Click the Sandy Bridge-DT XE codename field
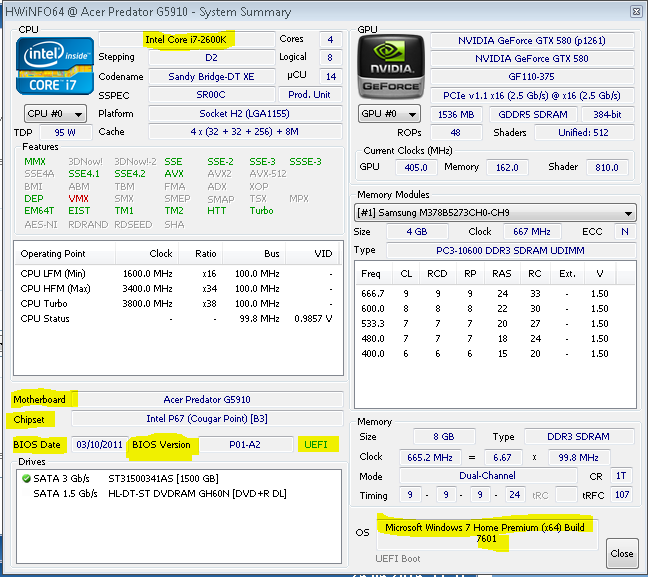Image resolution: width=648 pixels, height=577 pixels. pos(211,77)
